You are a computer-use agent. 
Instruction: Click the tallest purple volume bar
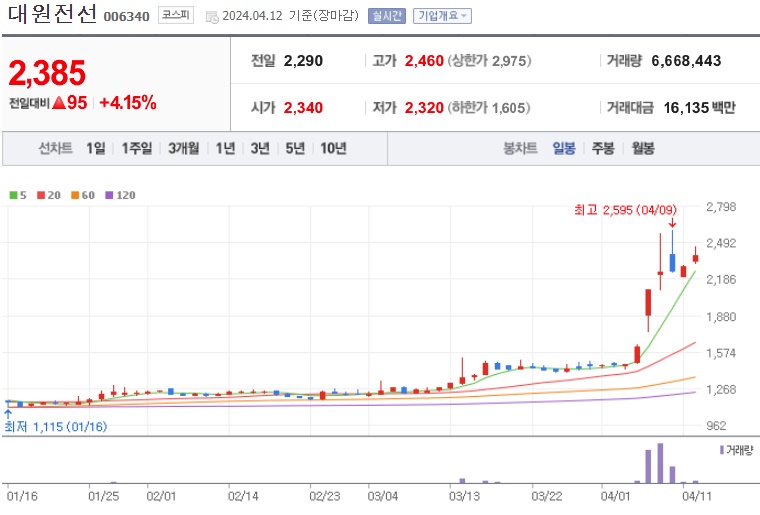660,463
